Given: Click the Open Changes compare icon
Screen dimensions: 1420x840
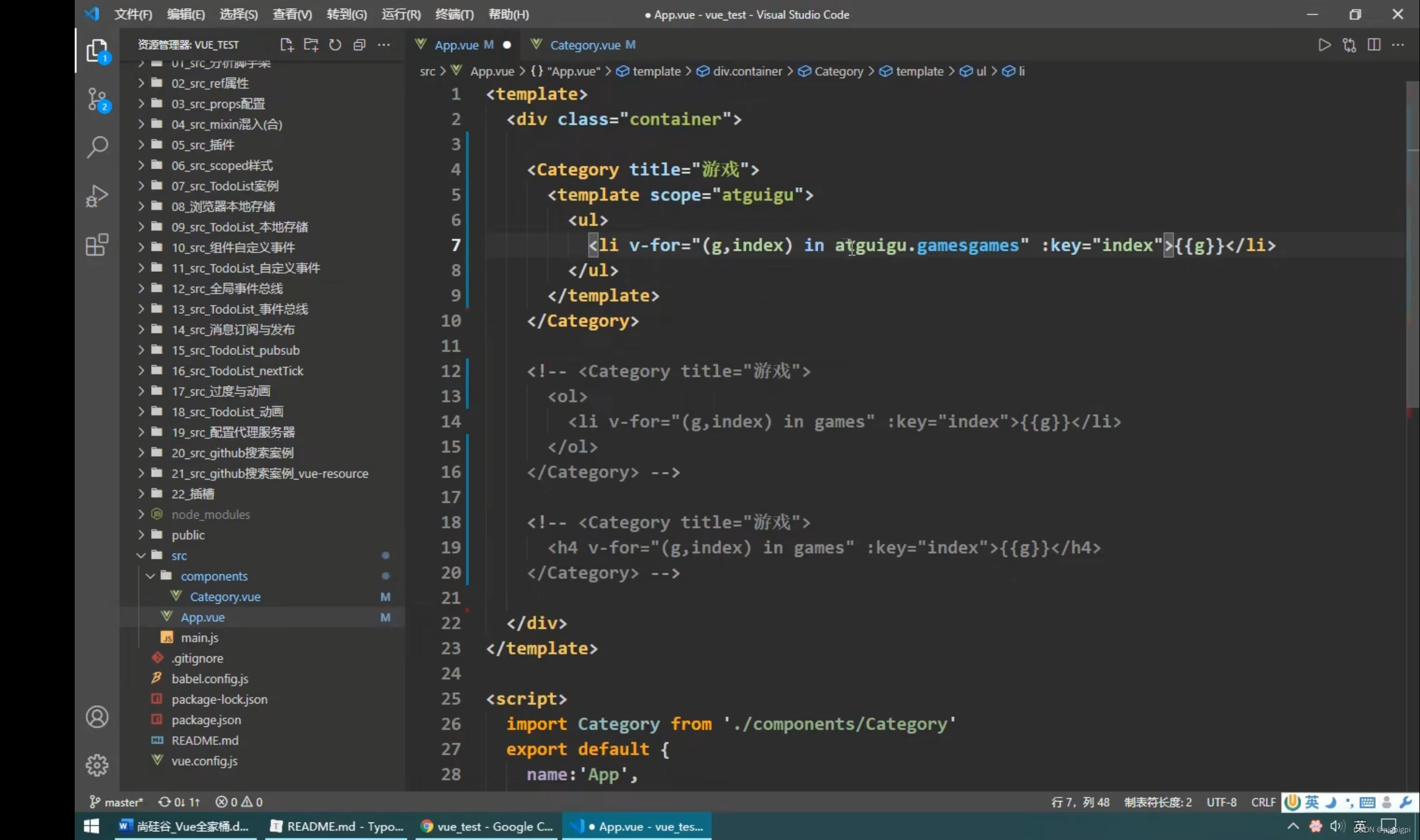Looking at the screenshot, I should click(x=1349, y=45).
